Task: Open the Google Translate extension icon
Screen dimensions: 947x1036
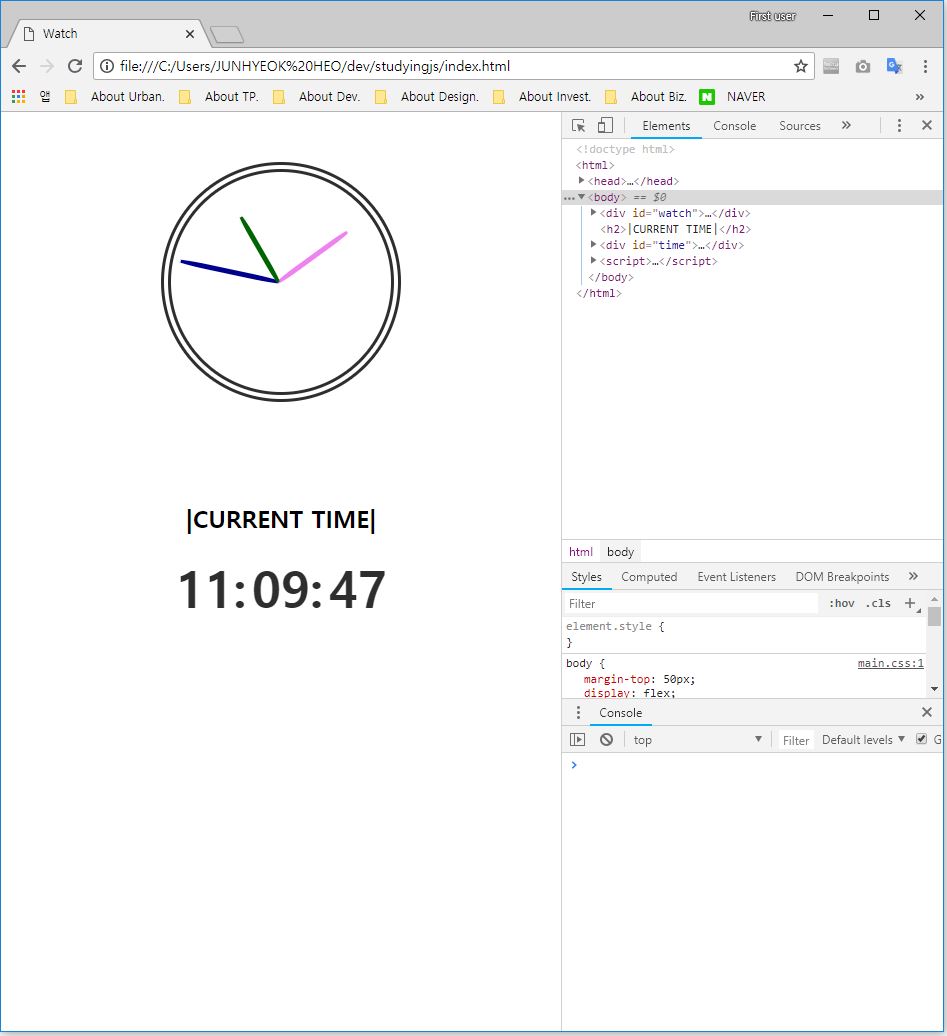Action: [894, 66]
